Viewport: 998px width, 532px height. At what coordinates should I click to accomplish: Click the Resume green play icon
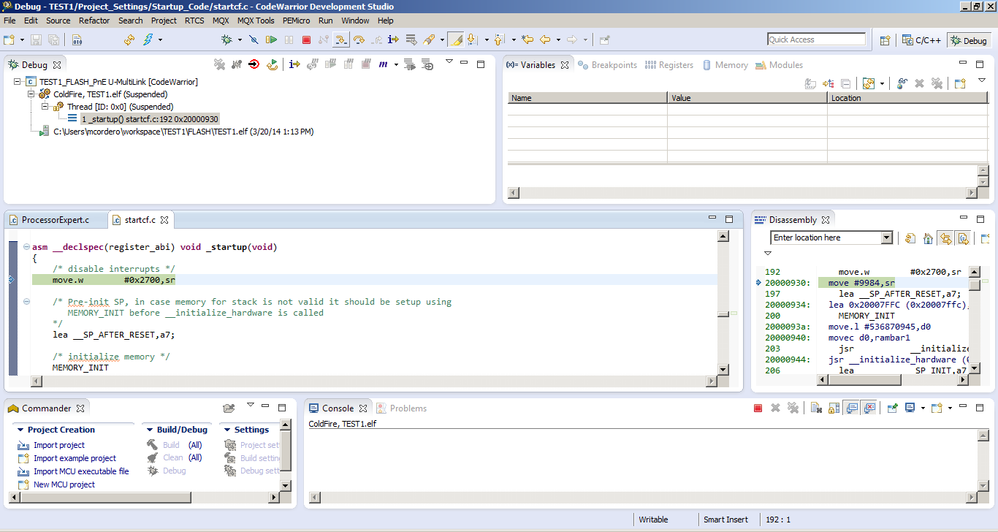[x=273, y=40]
